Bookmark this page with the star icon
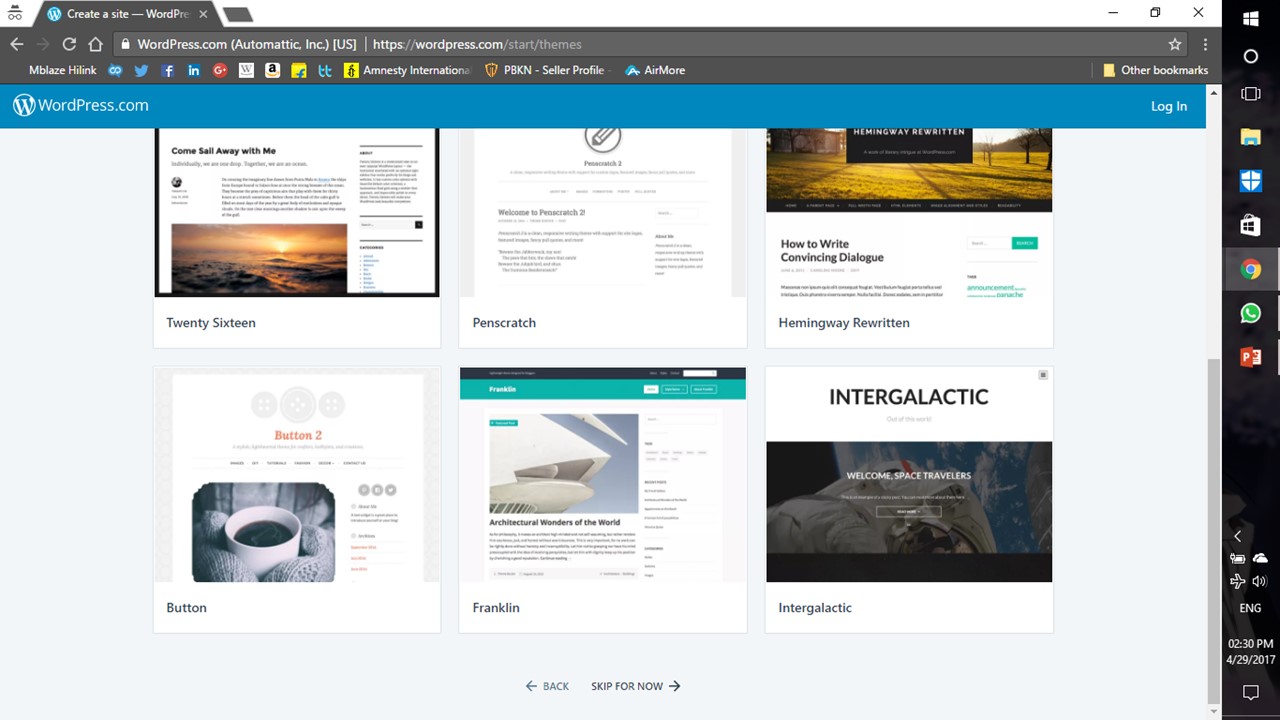Screen dimensions: 1280x720 [x=1174, y=44]
